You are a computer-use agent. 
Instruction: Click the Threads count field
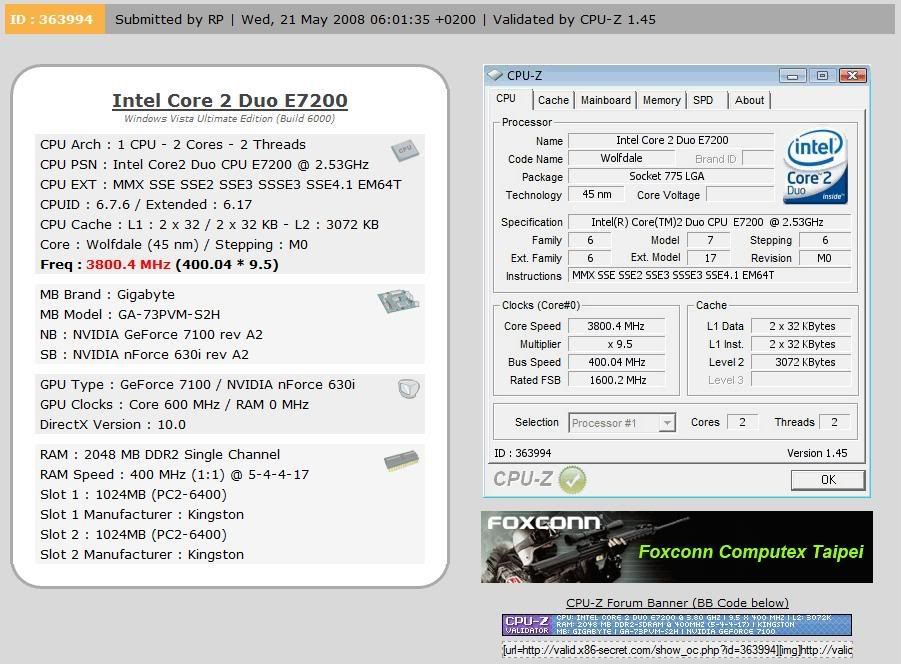pos(834,422)
